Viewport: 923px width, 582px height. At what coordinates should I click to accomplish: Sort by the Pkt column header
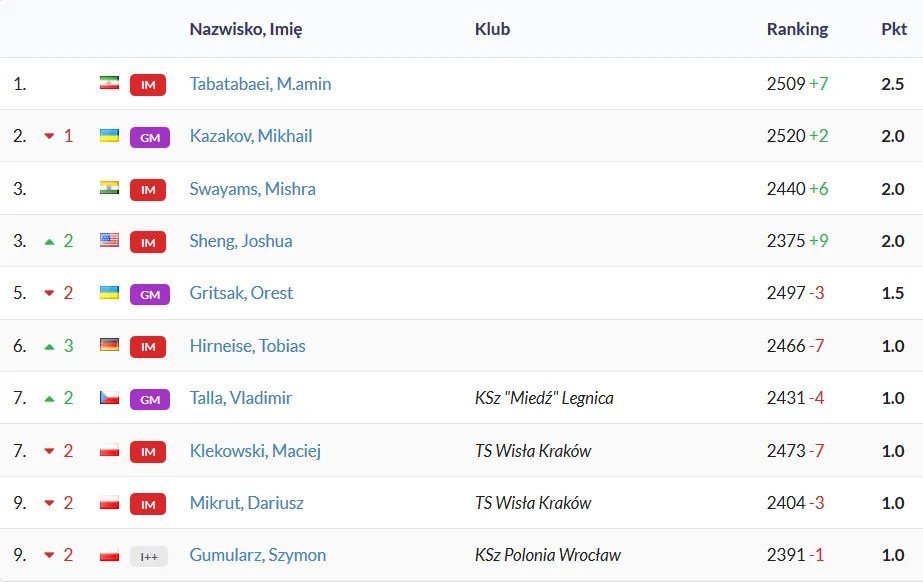pyautogui.click(x=893, y=29)
